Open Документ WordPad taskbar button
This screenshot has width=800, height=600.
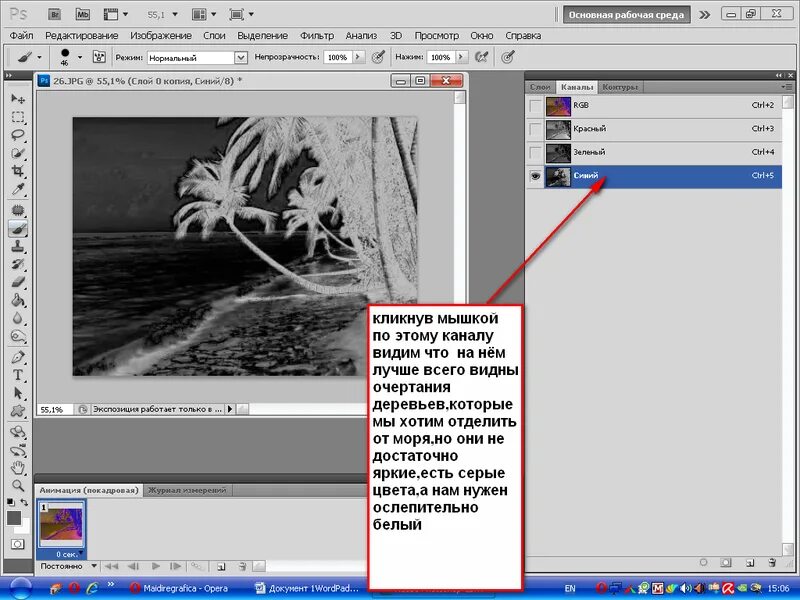308,588
